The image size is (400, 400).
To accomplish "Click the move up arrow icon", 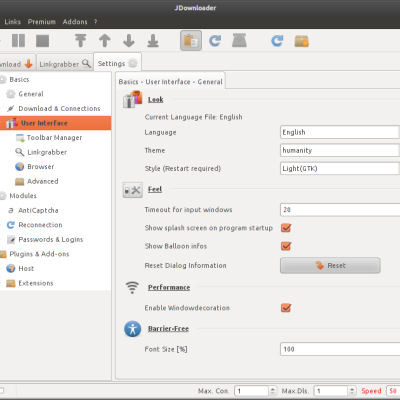I will 105,41.
